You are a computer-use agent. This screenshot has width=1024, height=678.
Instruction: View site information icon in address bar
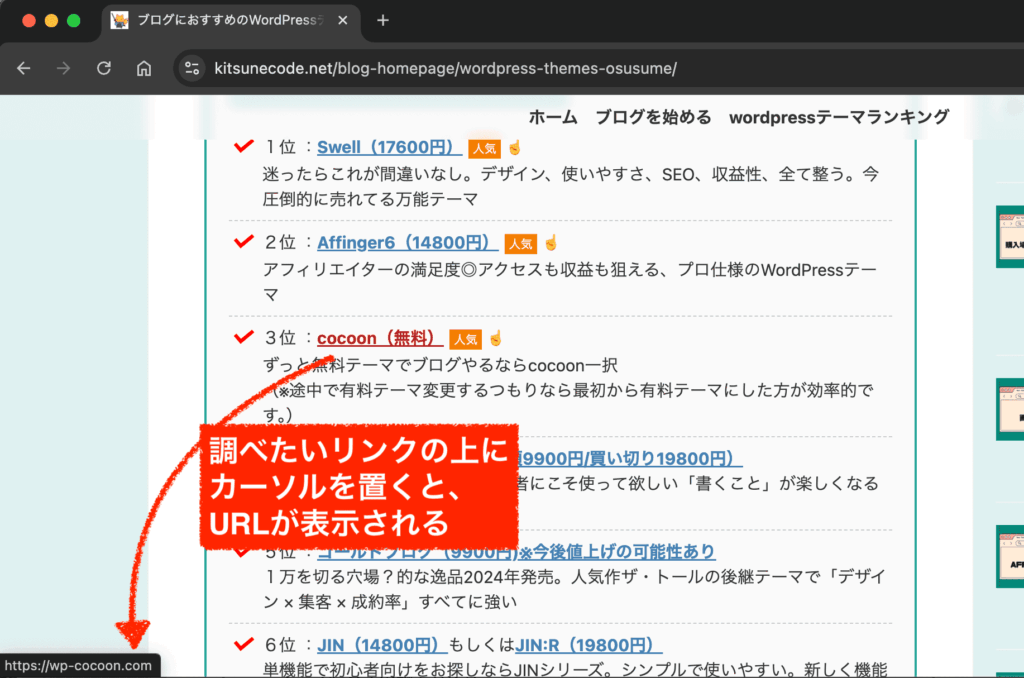(x=192, y=68)
